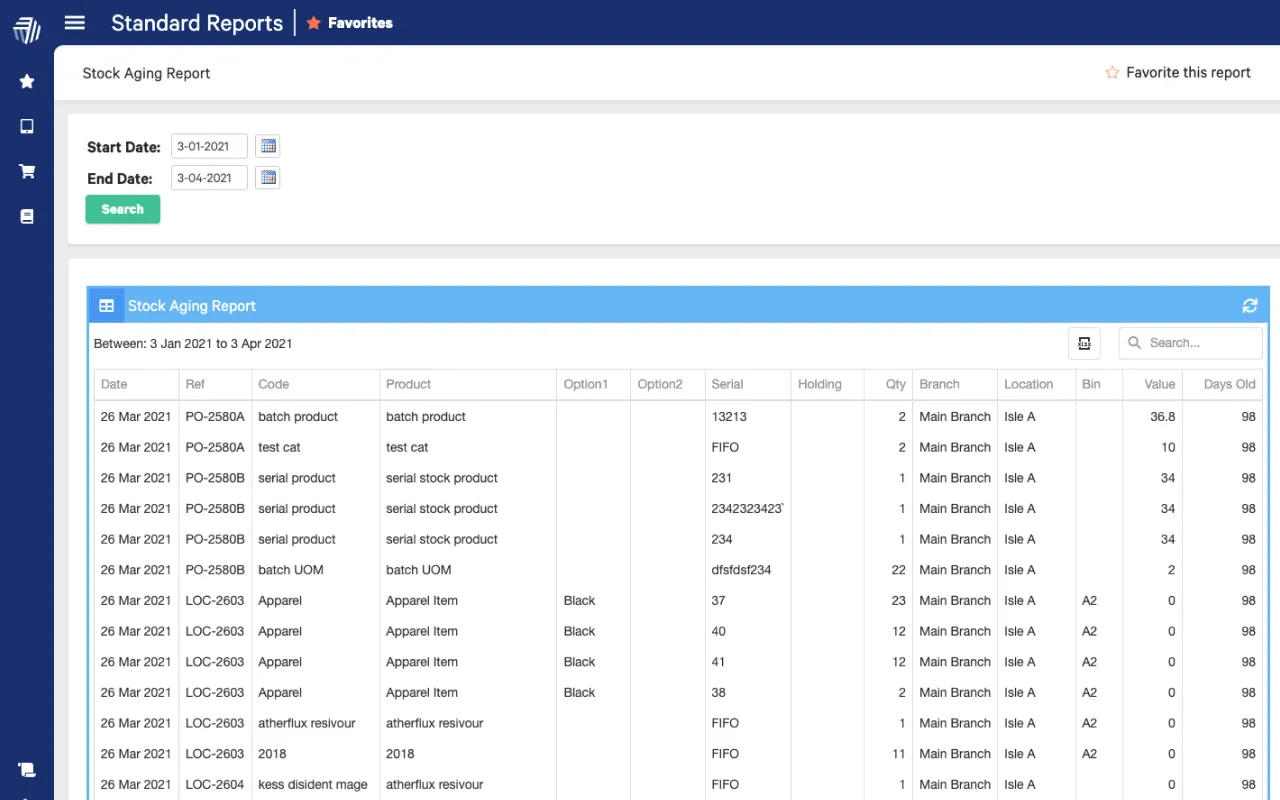This screenshot has height=800, width=1280.
Task: Open the Start Date calendar picker
Action: (x=267, y=146)
